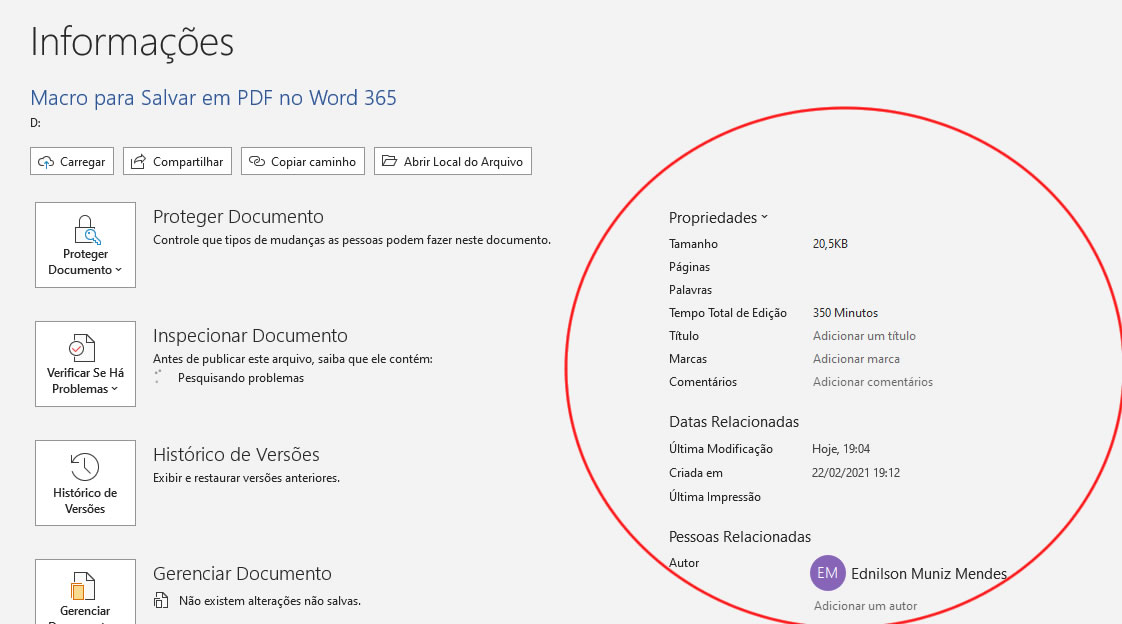Click the Copiar caminho button
The height and width of the screenshot is (624, 1122).
click(x=303, y=161)
